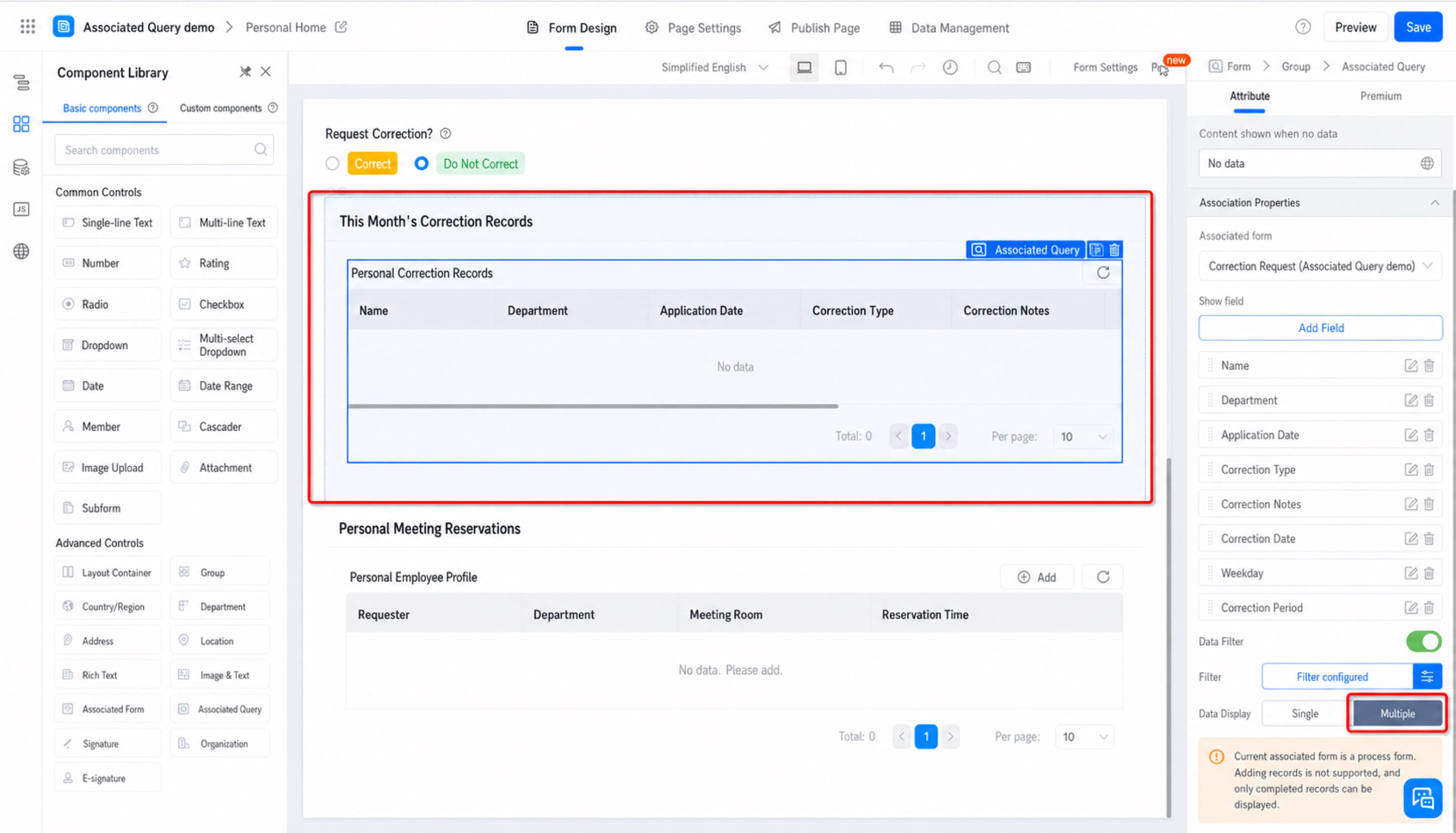The height and width of the screenshot is (833, 1456).
Task: Click the undo arrow in toolbar
Action: click(886, 67)
